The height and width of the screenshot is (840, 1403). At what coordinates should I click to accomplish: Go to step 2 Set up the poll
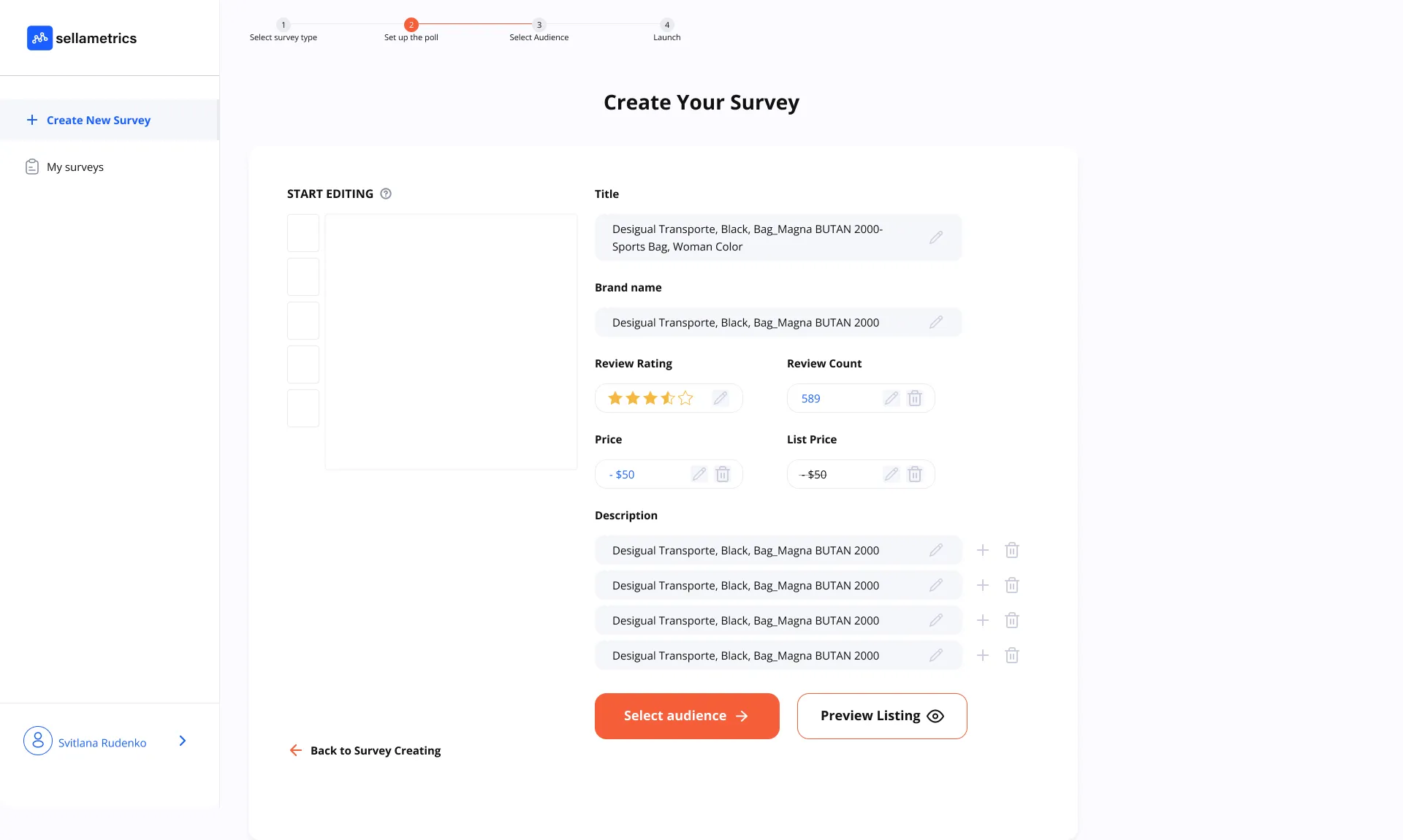click(x=411, y=31)
